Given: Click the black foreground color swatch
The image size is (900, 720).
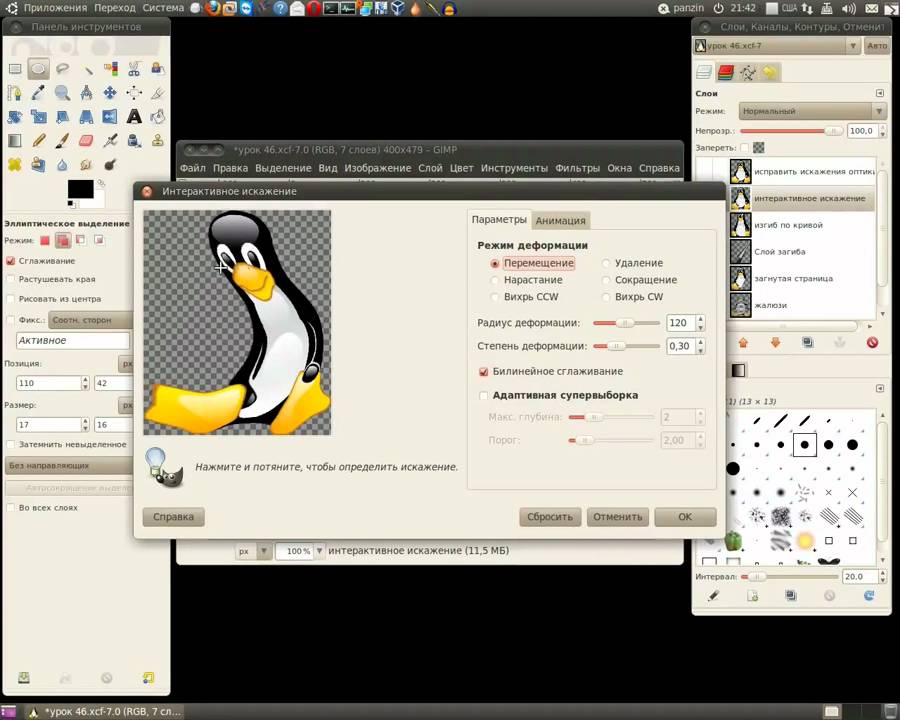Looking at the screenshot, I should 80,189.
